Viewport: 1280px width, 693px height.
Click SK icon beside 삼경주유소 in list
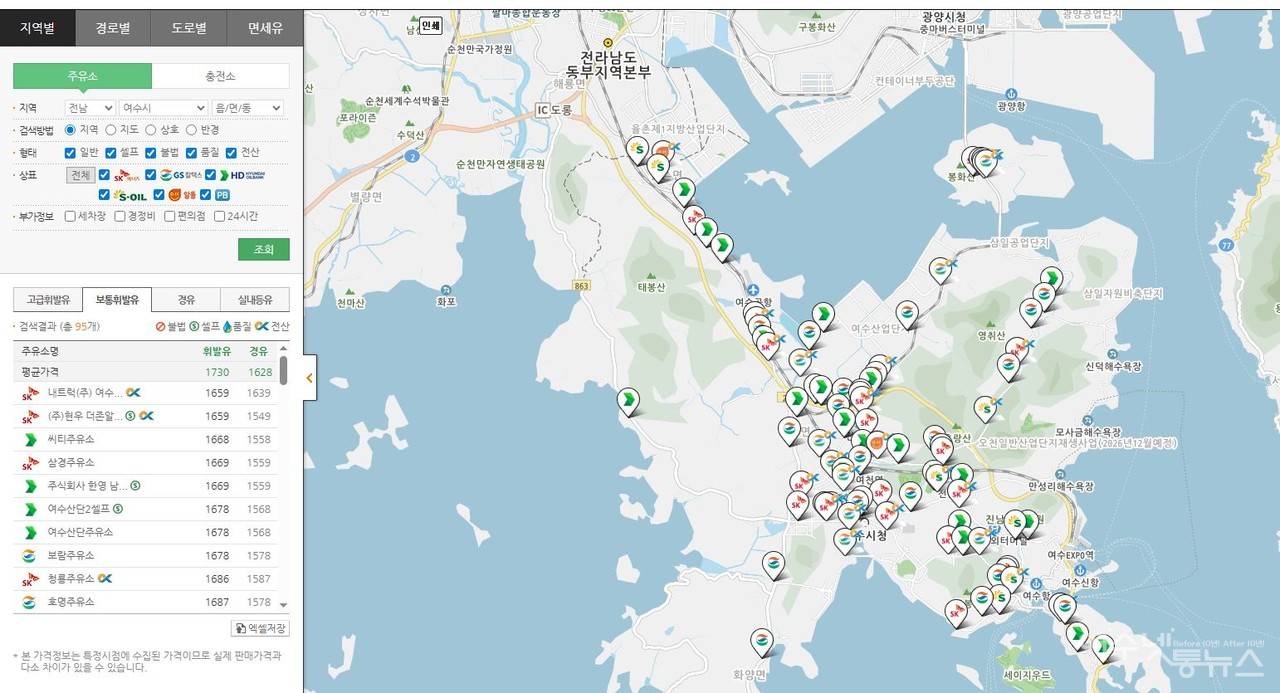pyautogui.click(x=30, y=463)
